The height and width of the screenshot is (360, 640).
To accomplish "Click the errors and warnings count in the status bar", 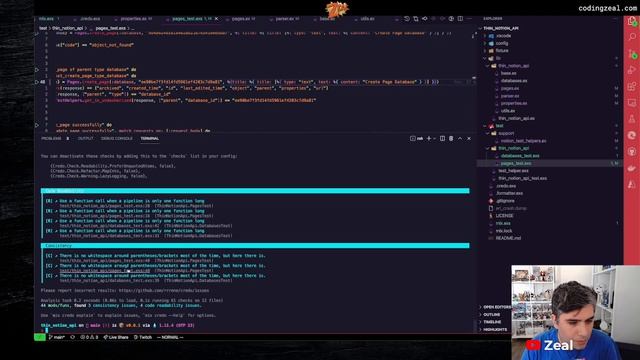I will [x=89, y=338].
